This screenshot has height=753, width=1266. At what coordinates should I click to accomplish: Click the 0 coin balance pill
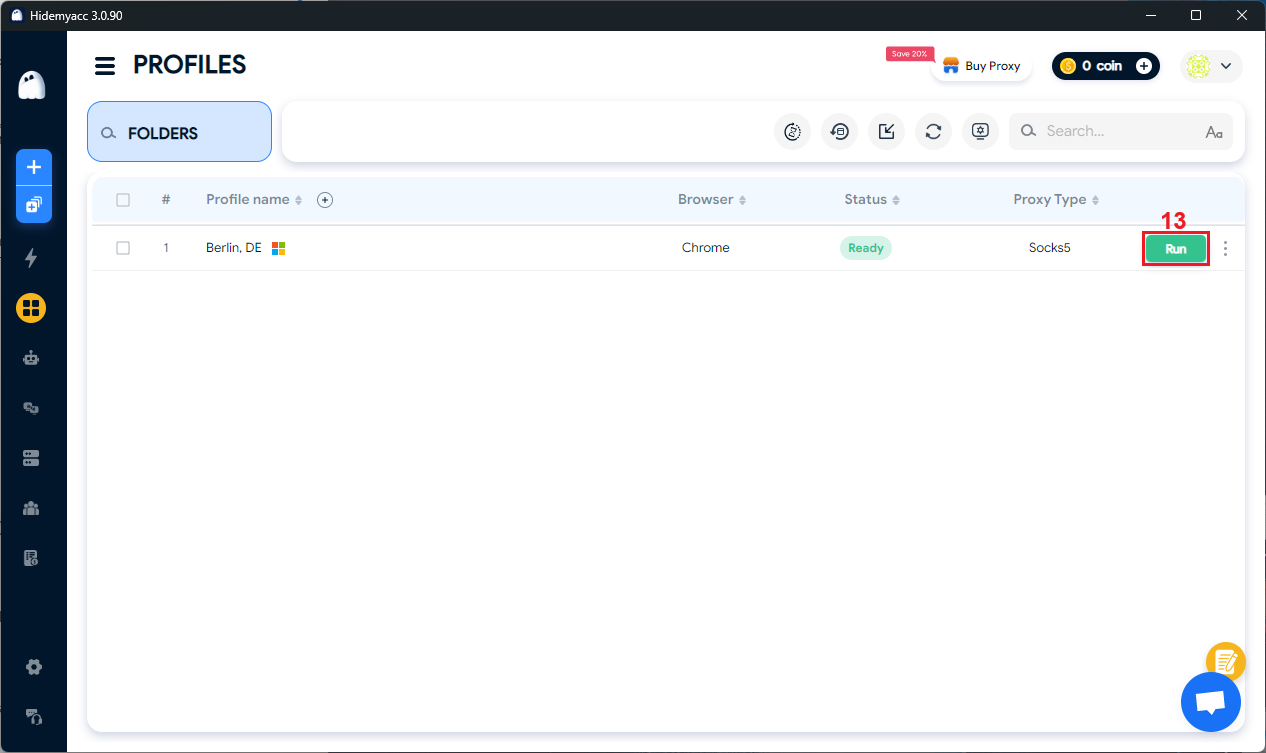tap(1105, 66)
